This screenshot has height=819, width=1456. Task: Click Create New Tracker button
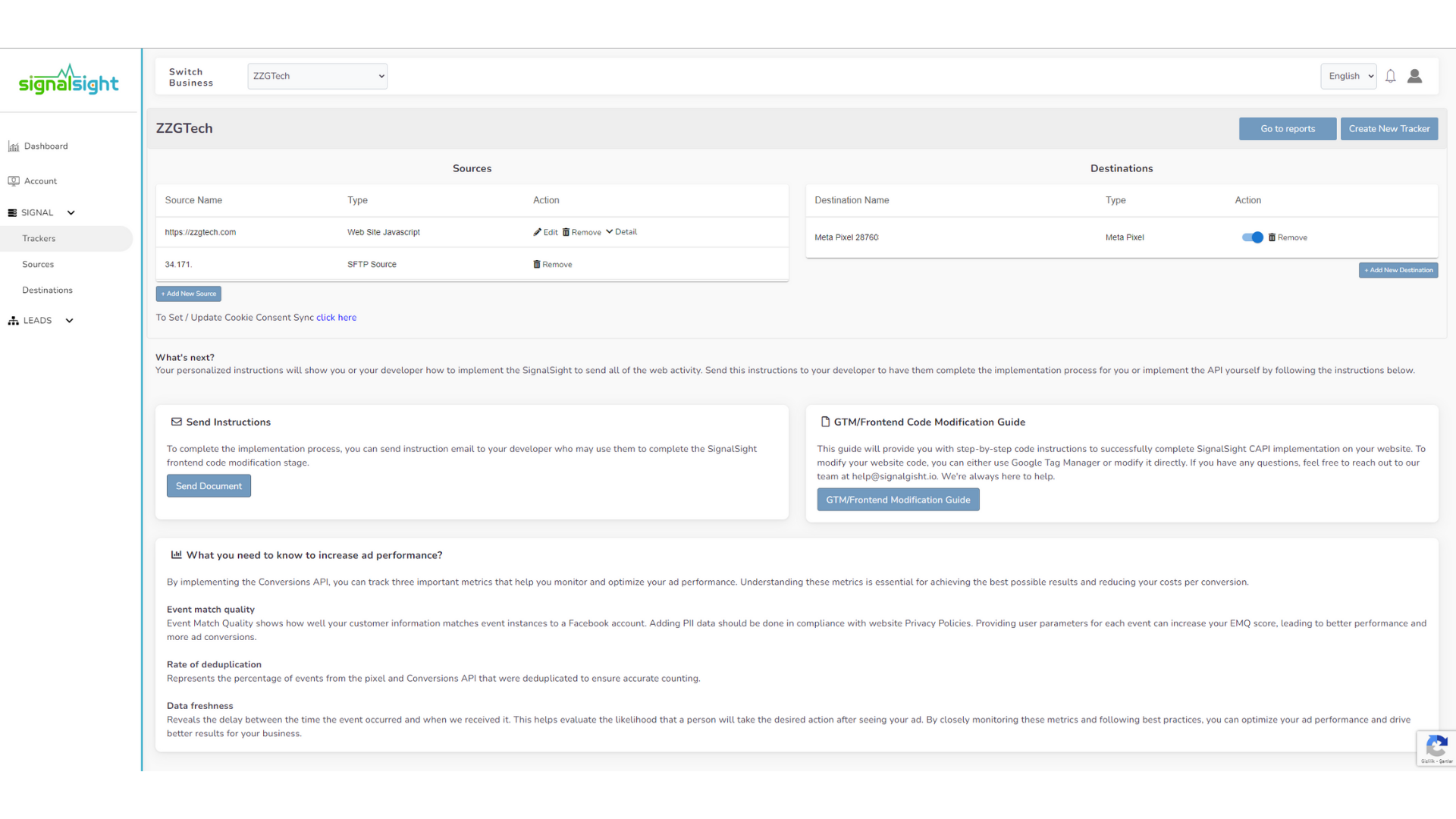[x=1389, y=129]
